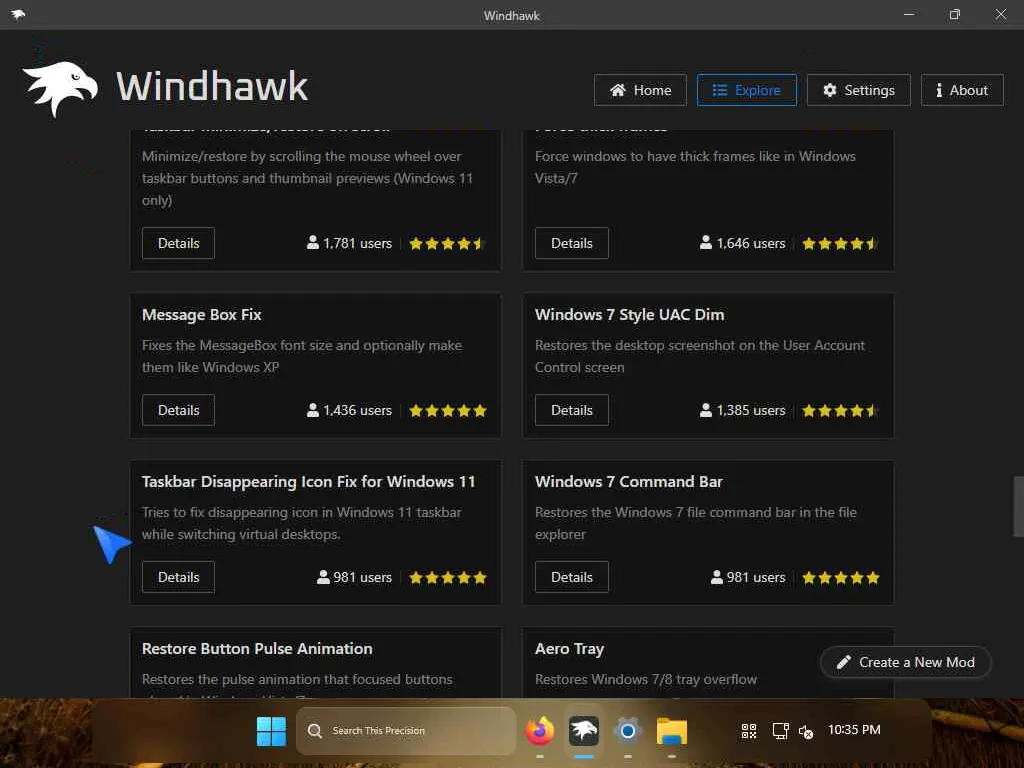The height and width of the screenshot is (768, 1024).
Task: Click the Windows 7 Command Bar title
Action: [628, 482]
